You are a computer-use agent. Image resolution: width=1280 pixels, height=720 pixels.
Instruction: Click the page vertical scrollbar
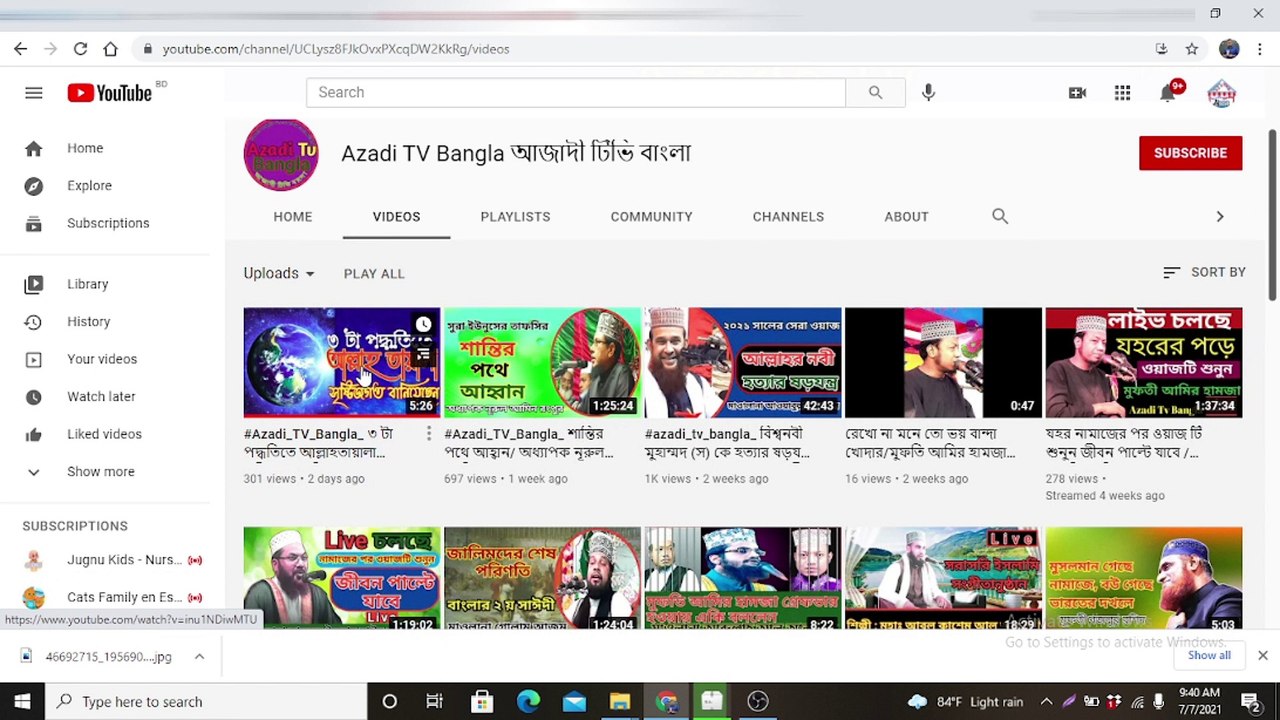click(x=1272, y=213)
